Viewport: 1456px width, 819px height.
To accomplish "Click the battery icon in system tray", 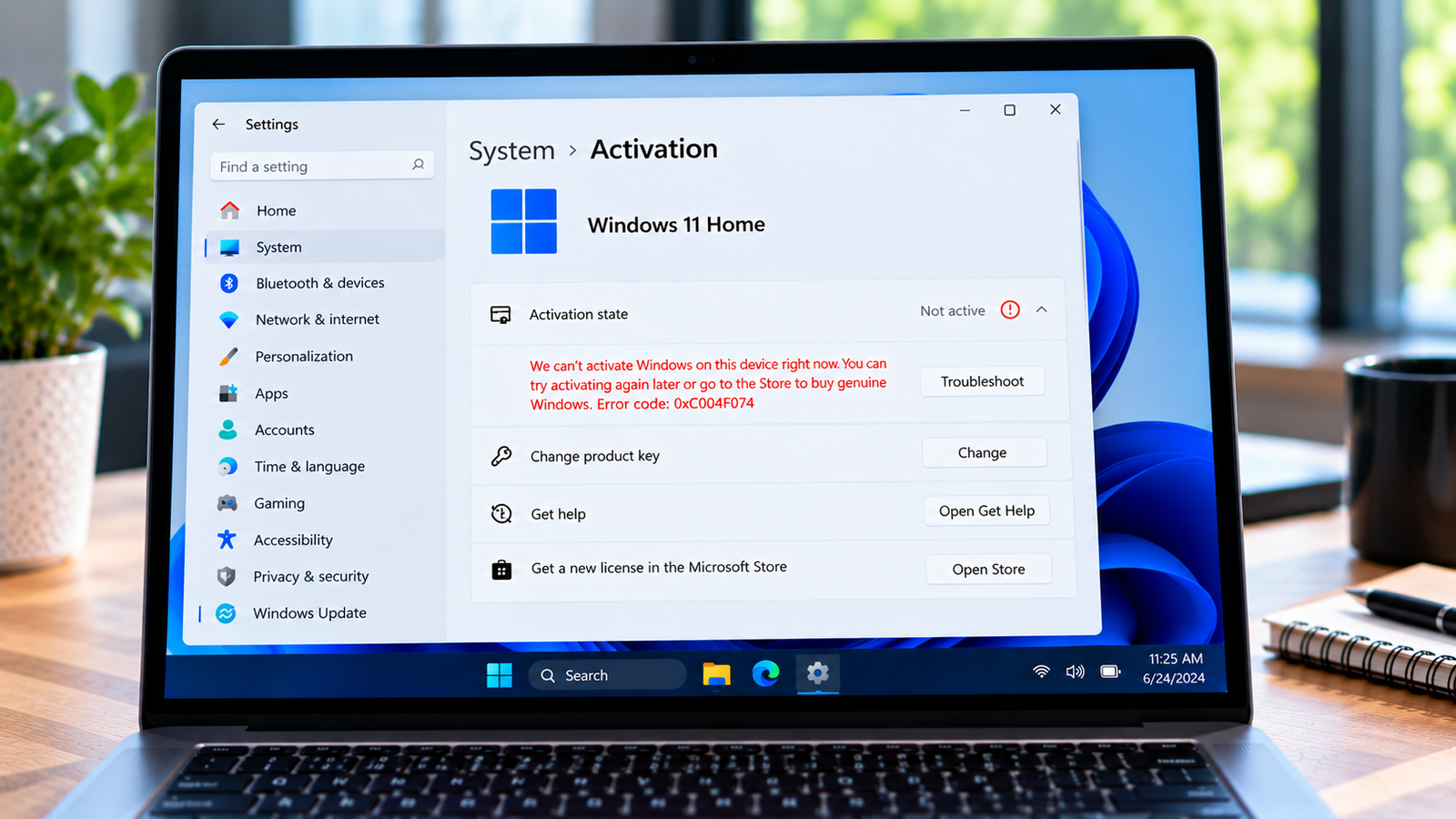I will click(x=1111, y=672).
